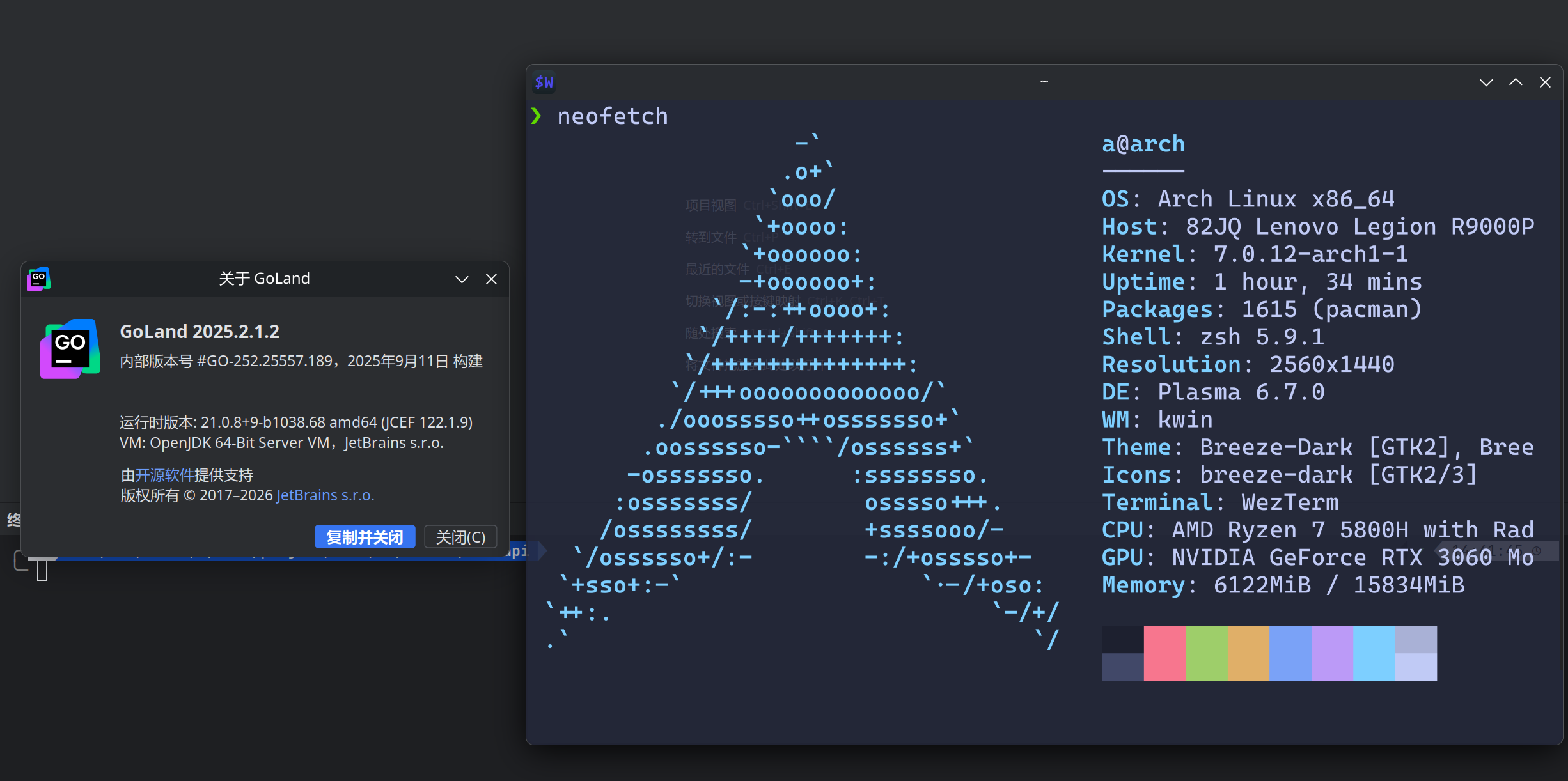Click the Host: 82JQ Lenovo Legion line
This screenshot has height=781, width=1568.
(x=1318, y=227)
